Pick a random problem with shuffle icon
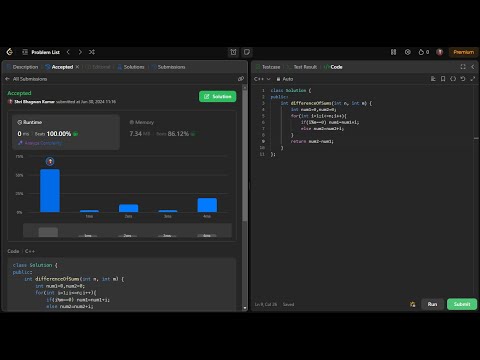 [92, 52]
